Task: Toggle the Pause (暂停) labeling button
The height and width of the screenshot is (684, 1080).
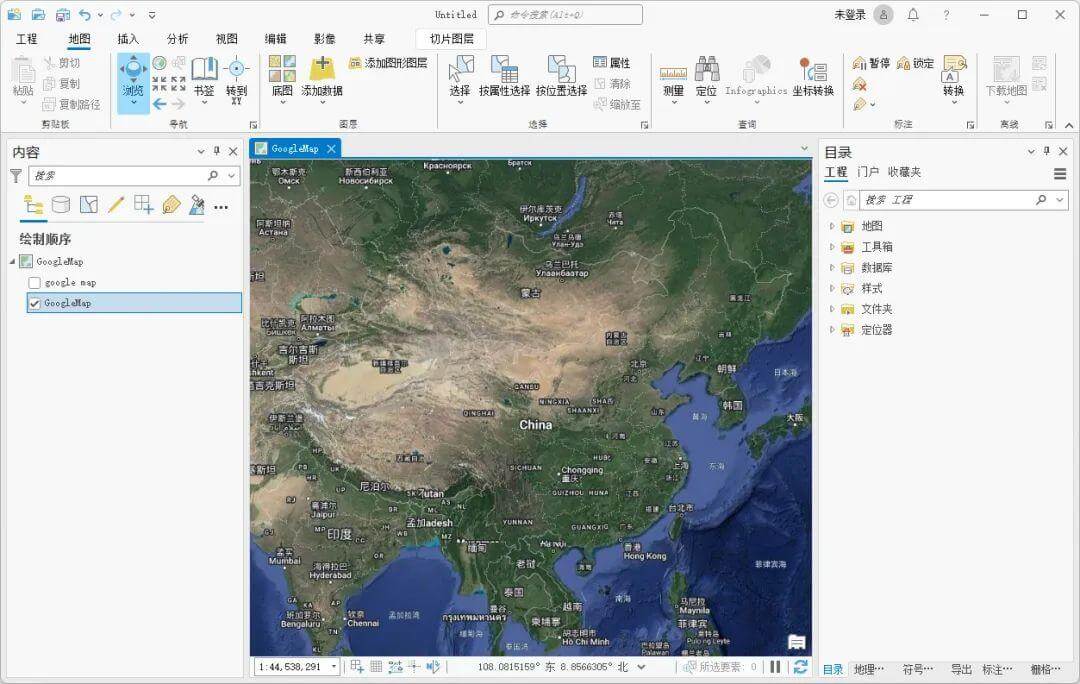Action: pos(870,63)
